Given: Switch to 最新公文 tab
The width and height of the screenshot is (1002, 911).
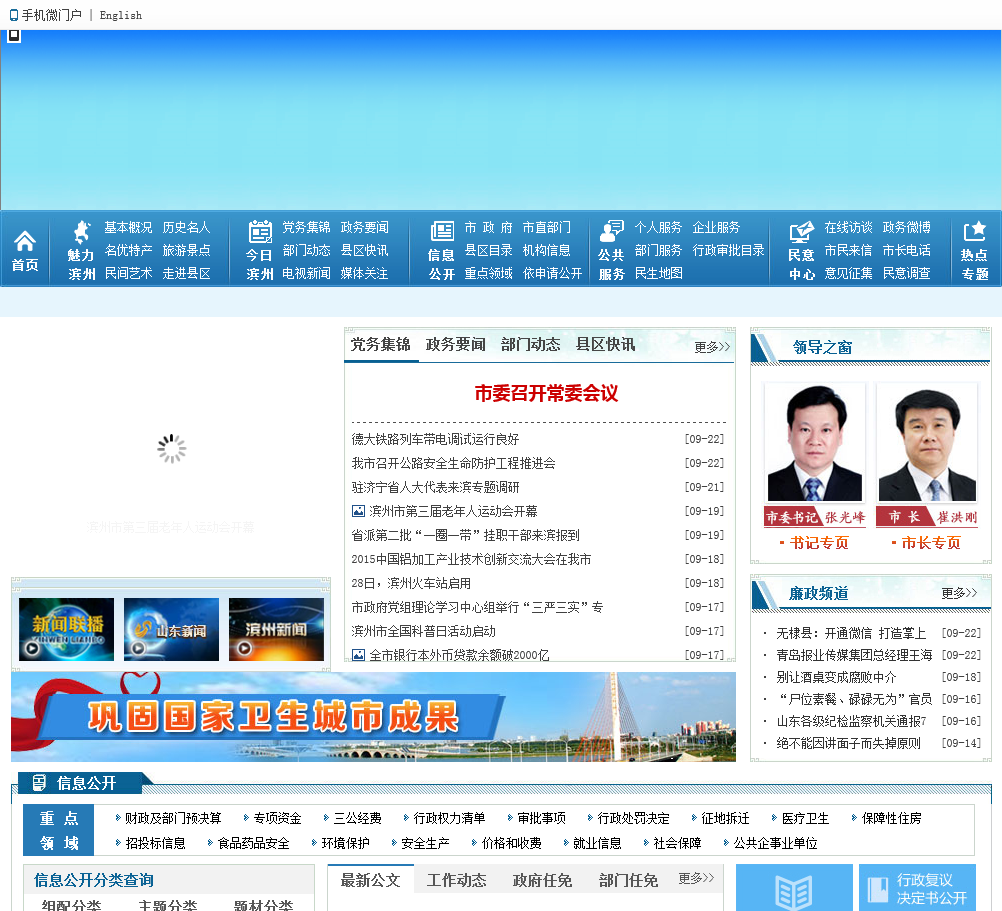Looking at the screenshot, I should coord(370,881).
